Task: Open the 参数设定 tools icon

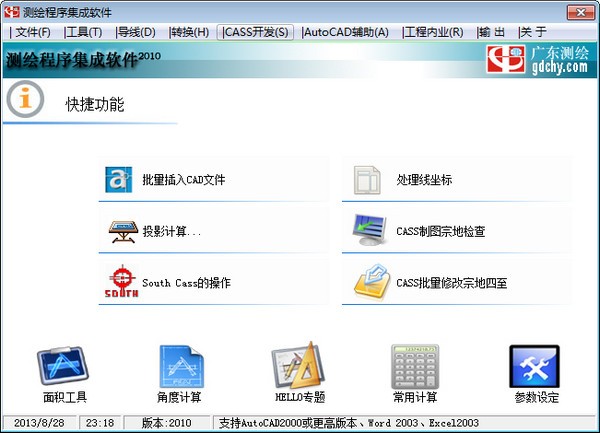Action: 534,366
